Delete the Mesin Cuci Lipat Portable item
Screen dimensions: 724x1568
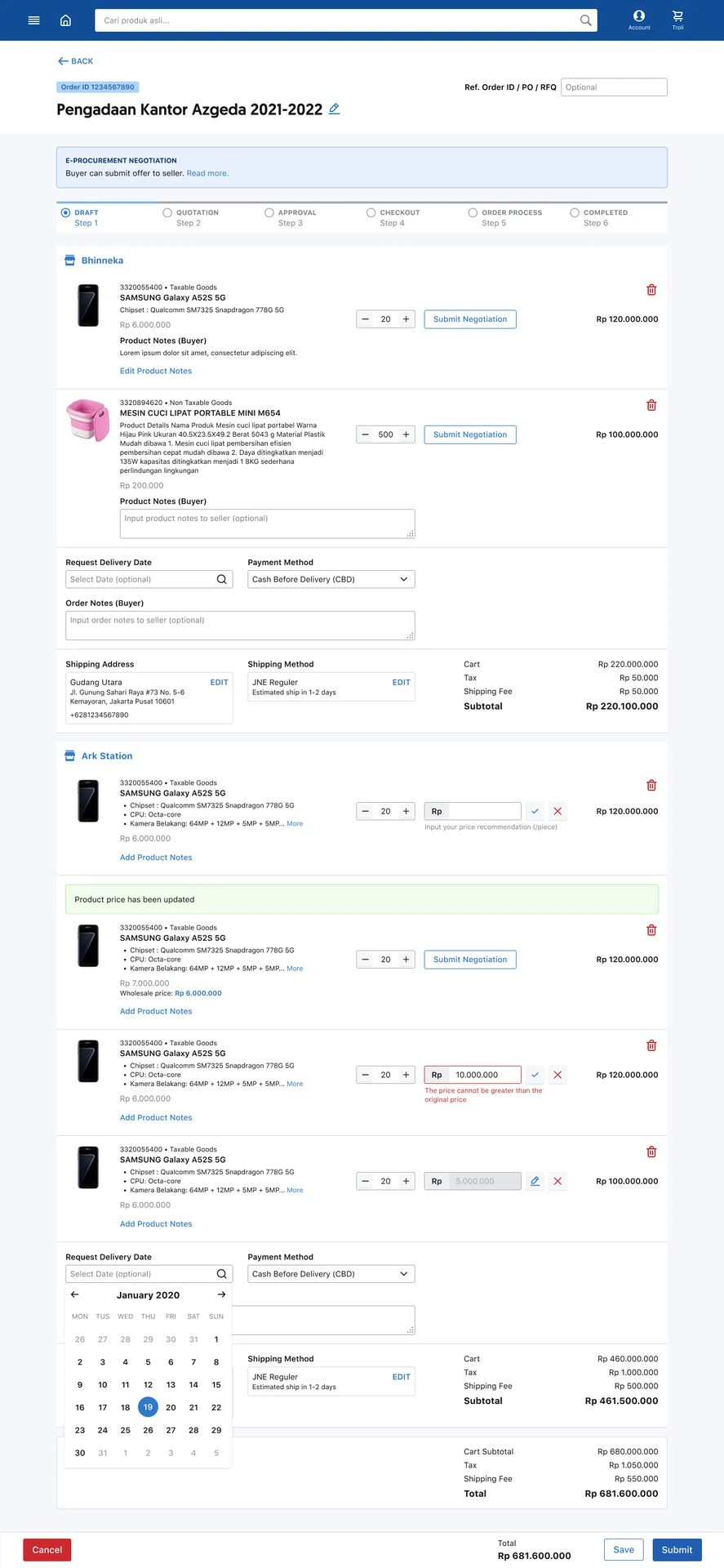coord(651,405)
